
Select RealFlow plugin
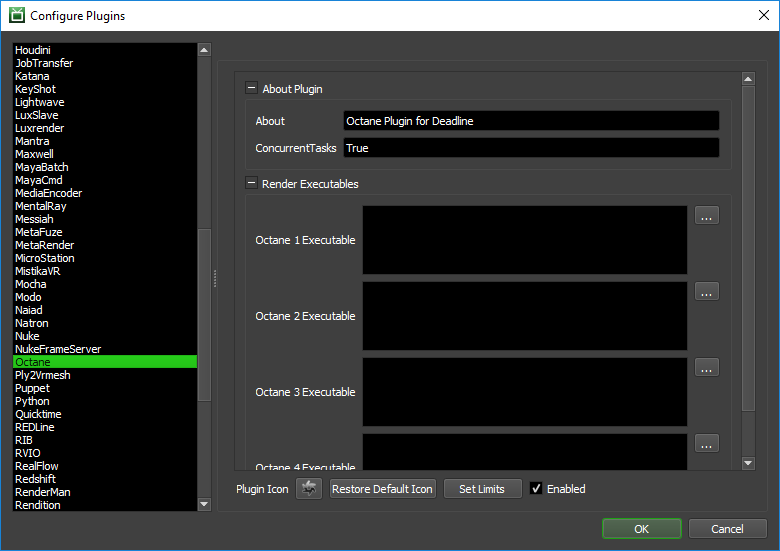[x=105, y=466]
